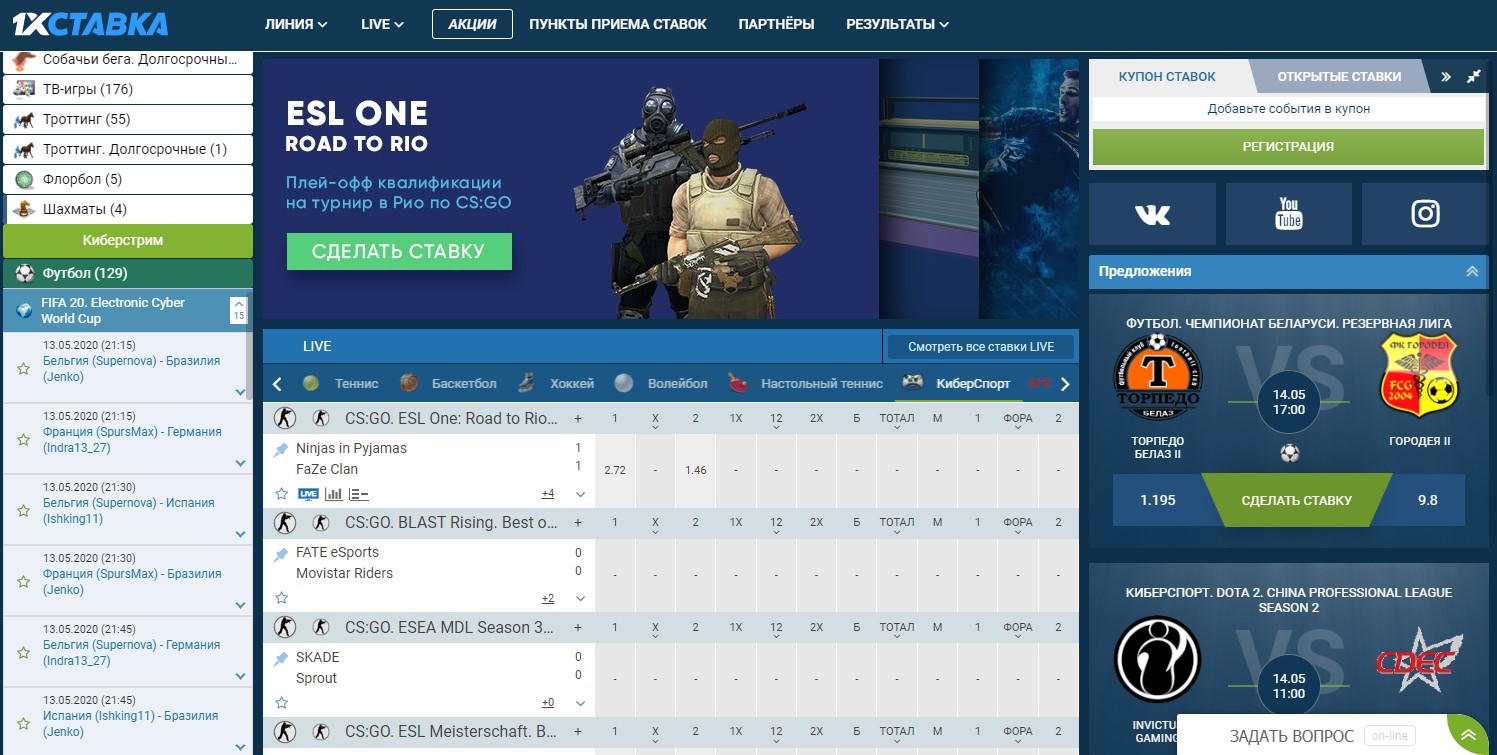This screenshot has height=755, width=1497.
Task: Open the ЛИНИЯ dropdown menu
Action: click(296, 24)
